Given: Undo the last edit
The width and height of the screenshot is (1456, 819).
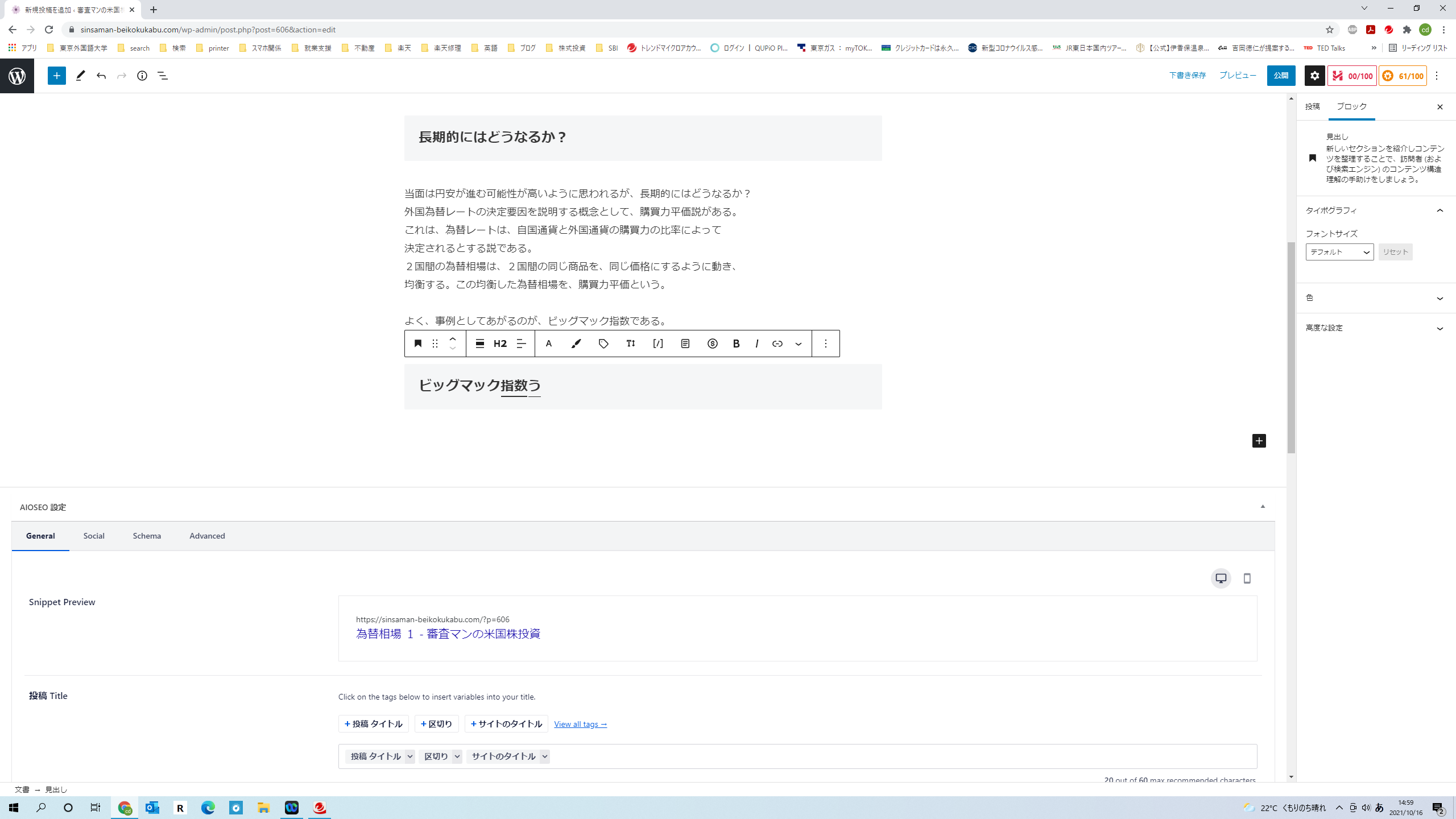Looking at the screenshot, I should 101,76.
